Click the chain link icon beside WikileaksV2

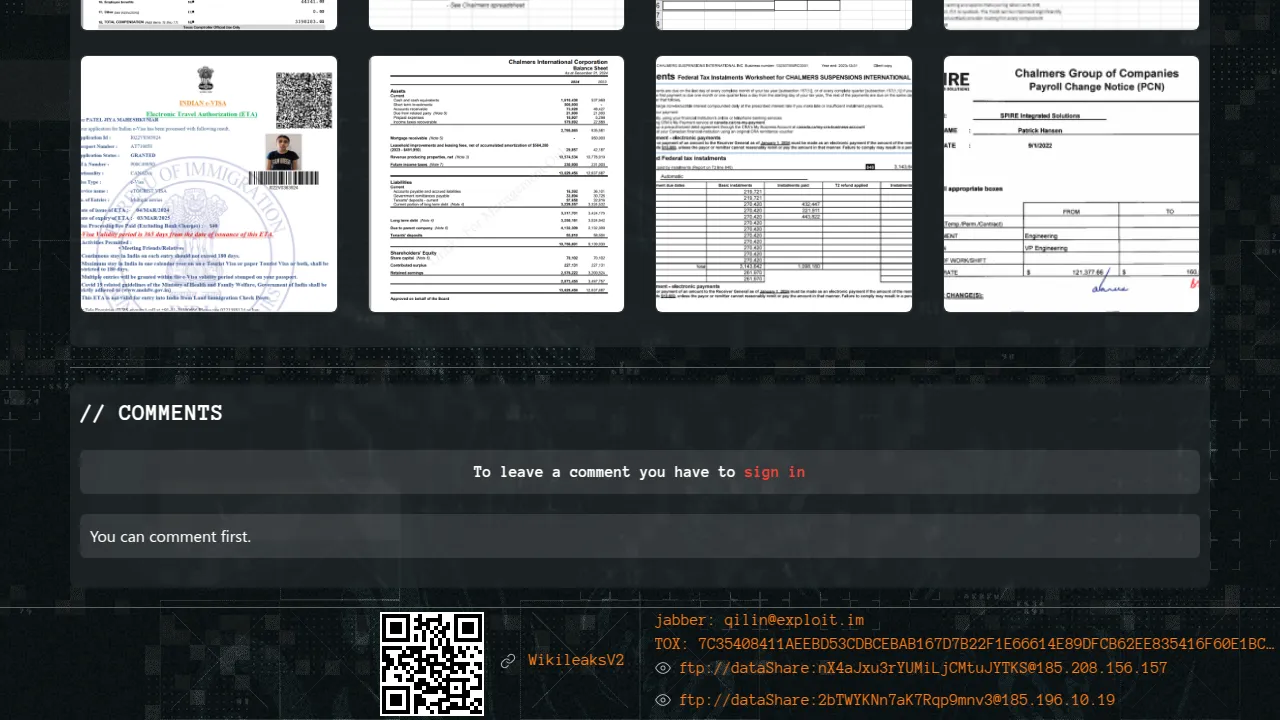point(508,661)
